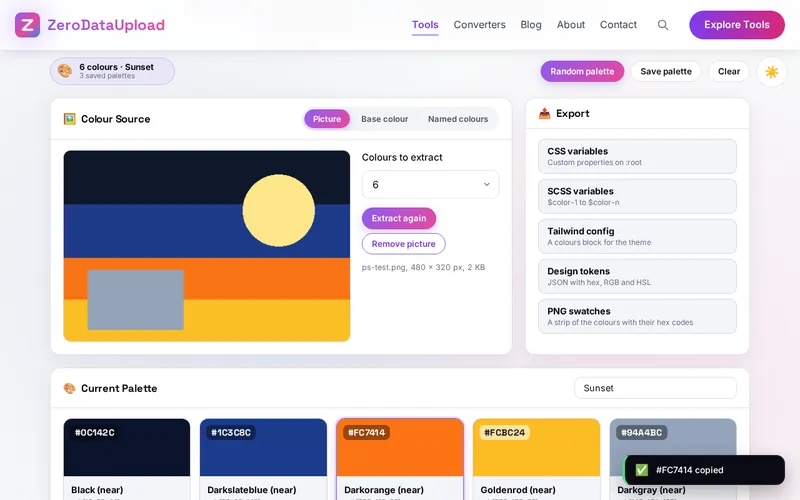Screen dimensions: 800x500
Task: Click the Explore Tools button
Action: click(737, 25)
